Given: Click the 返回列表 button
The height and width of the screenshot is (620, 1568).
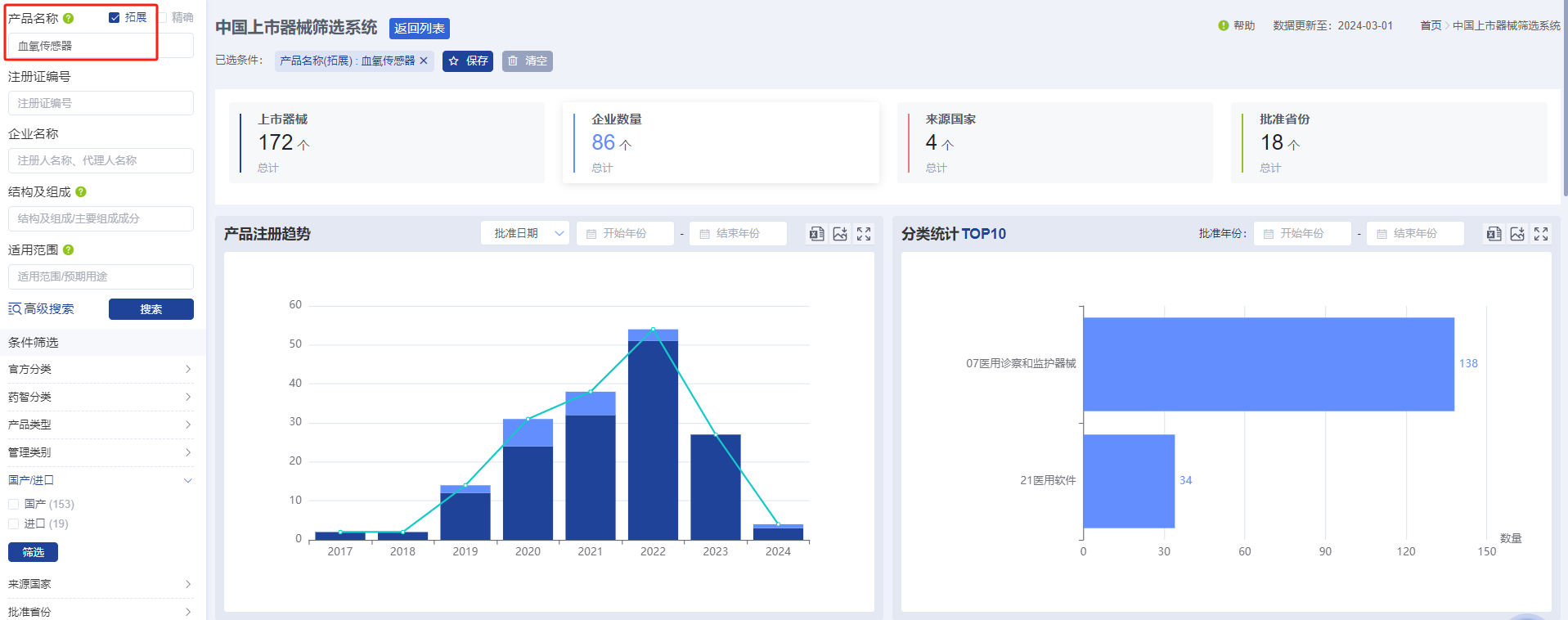Looking at the screenshot, I should click(x=420, y=29).
